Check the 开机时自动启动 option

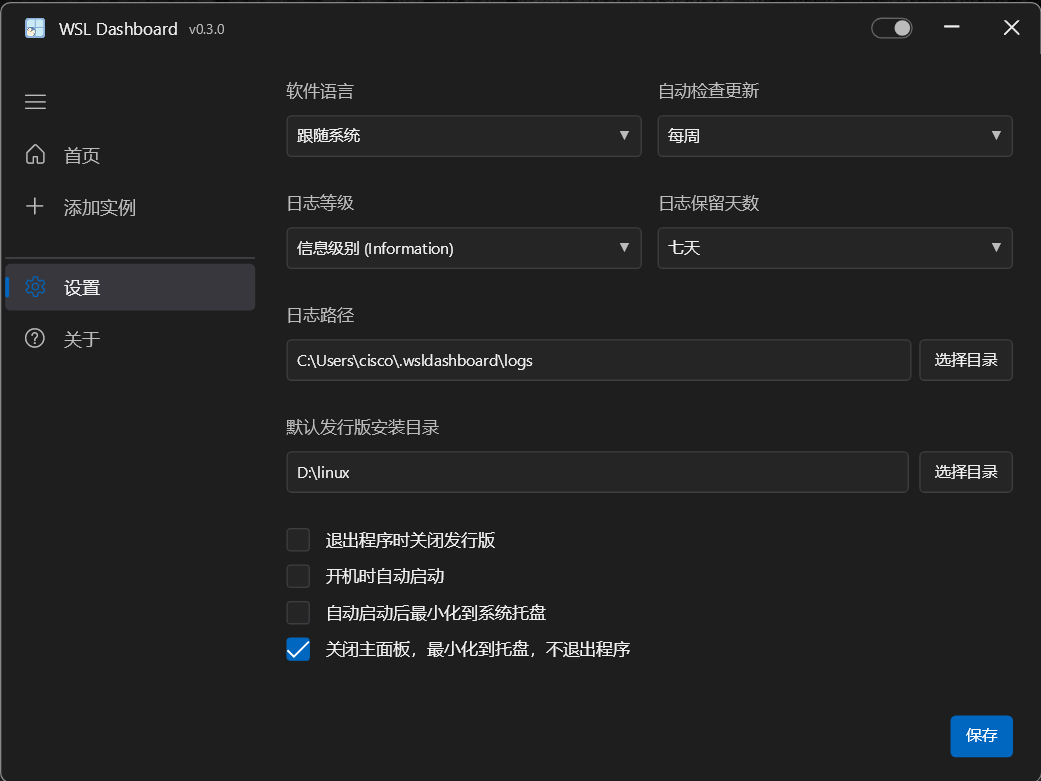coord(298,576)
